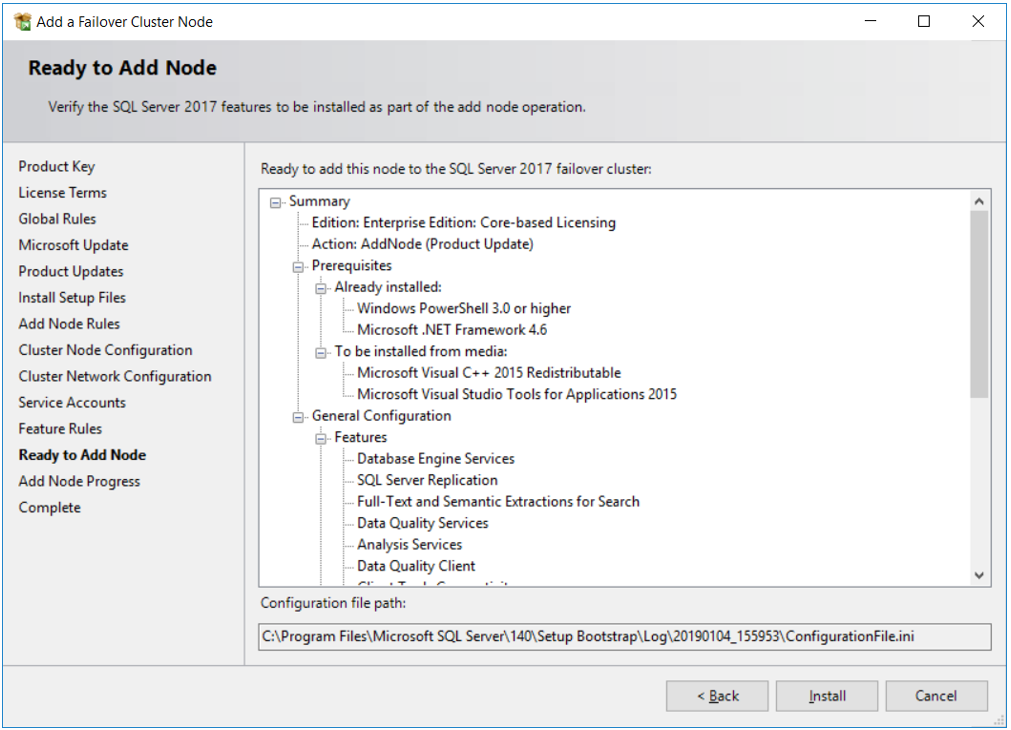1011x730 pixels.
Task: Select To be installed from media label
Action: [420, 351]
